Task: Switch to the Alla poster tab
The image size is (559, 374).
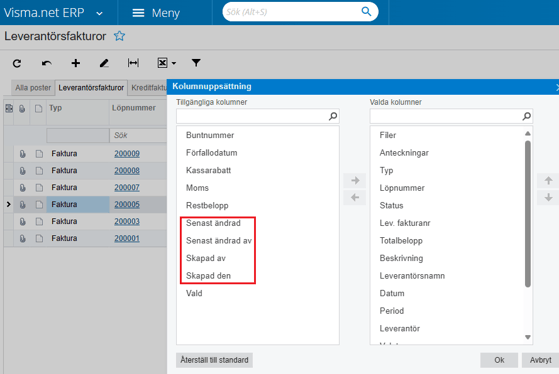Action: coord(33,88)
